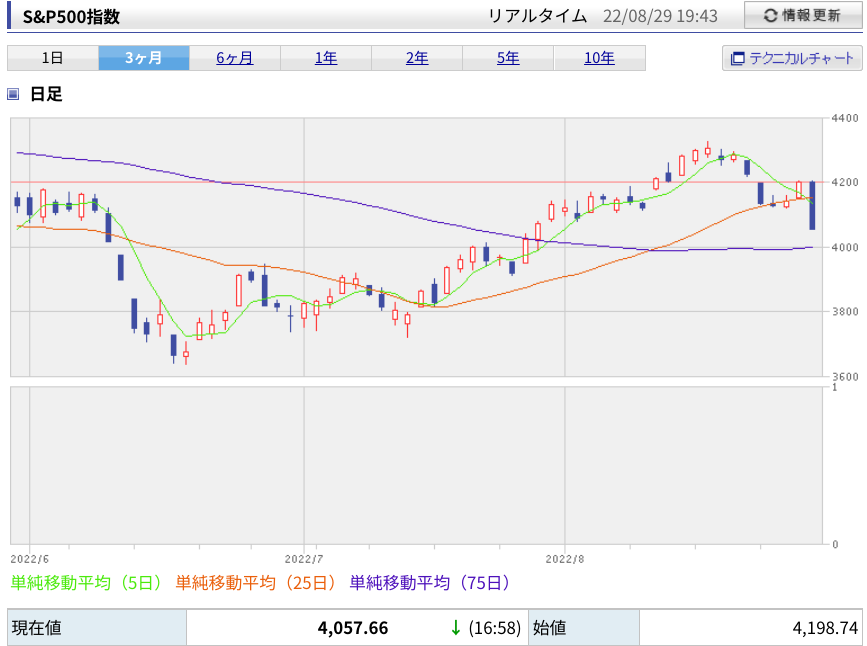Click the 2022/7 axis label
This screenshot has height=646, width=867.
pyautogui.click(x=304, y=559)
